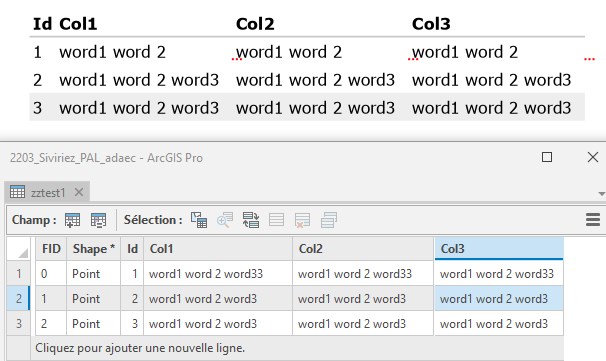This screenshot has height=361, width=606.
Task: Click Col2 text in top table row 2
Action: 315,80
